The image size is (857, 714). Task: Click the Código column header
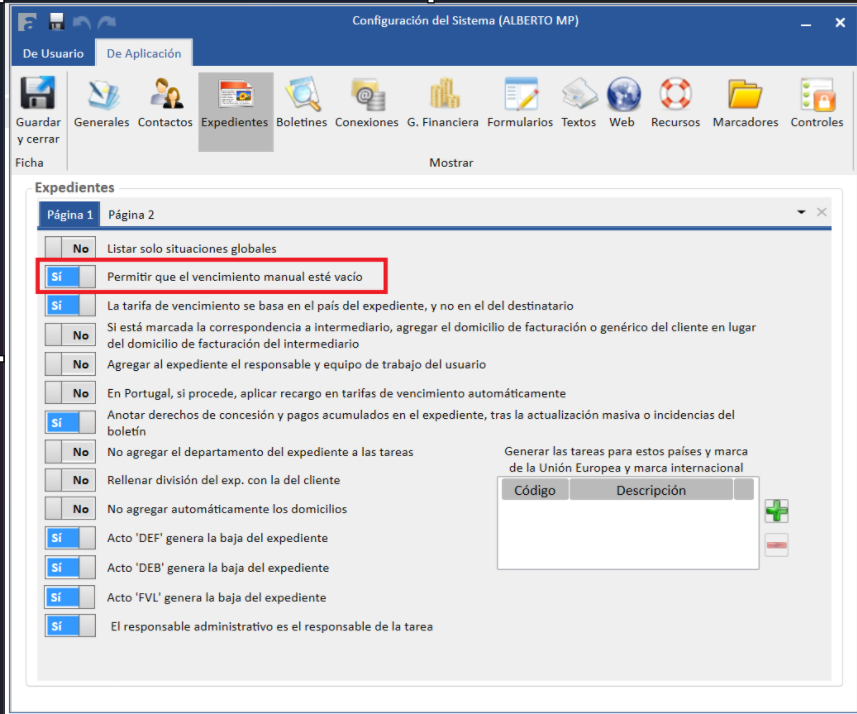point(533,490)
